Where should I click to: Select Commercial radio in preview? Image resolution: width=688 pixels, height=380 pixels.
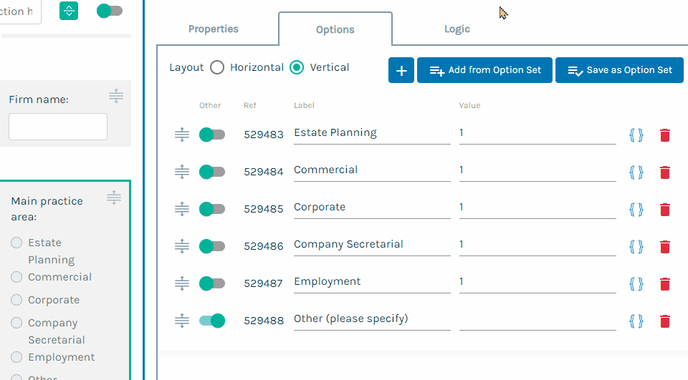17,277
